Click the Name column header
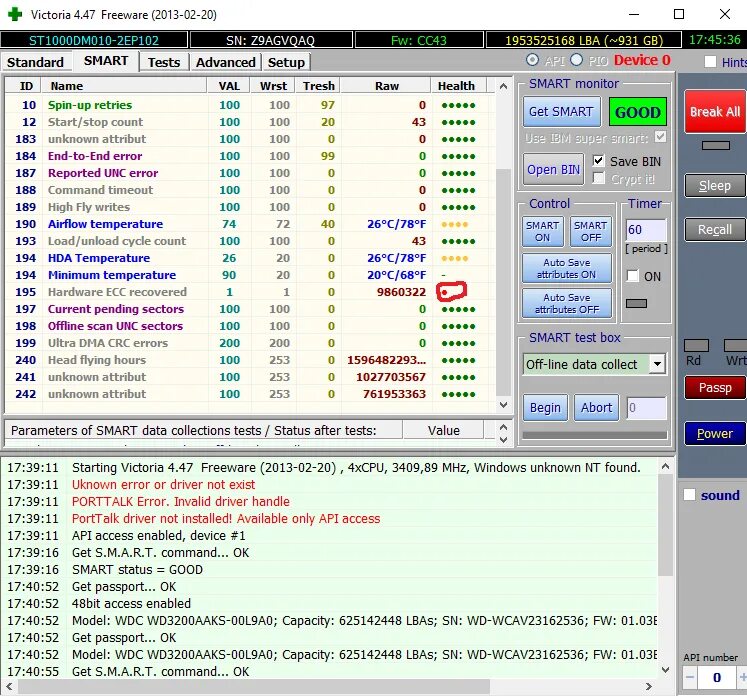The height and width of the screenshot is (696, 747). [124, 86]
